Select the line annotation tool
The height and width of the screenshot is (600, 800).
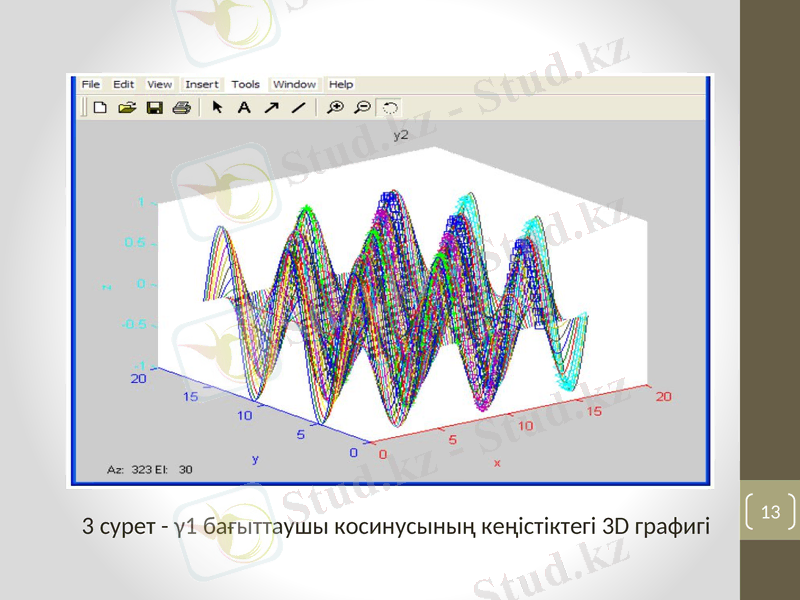click(299, 106)
